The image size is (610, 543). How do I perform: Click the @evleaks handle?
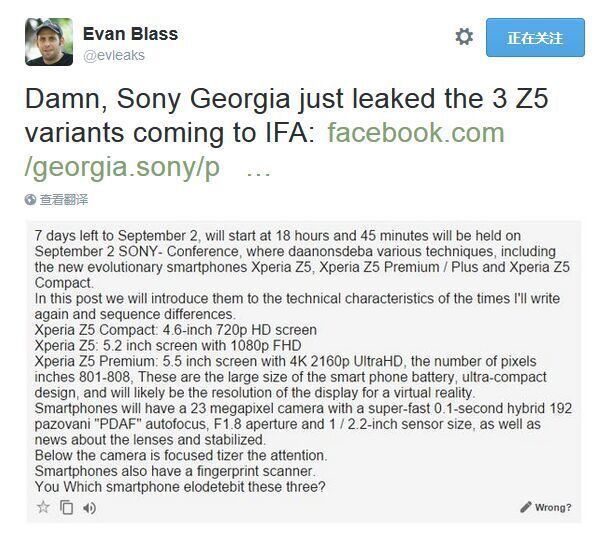[x=115, y=56]
